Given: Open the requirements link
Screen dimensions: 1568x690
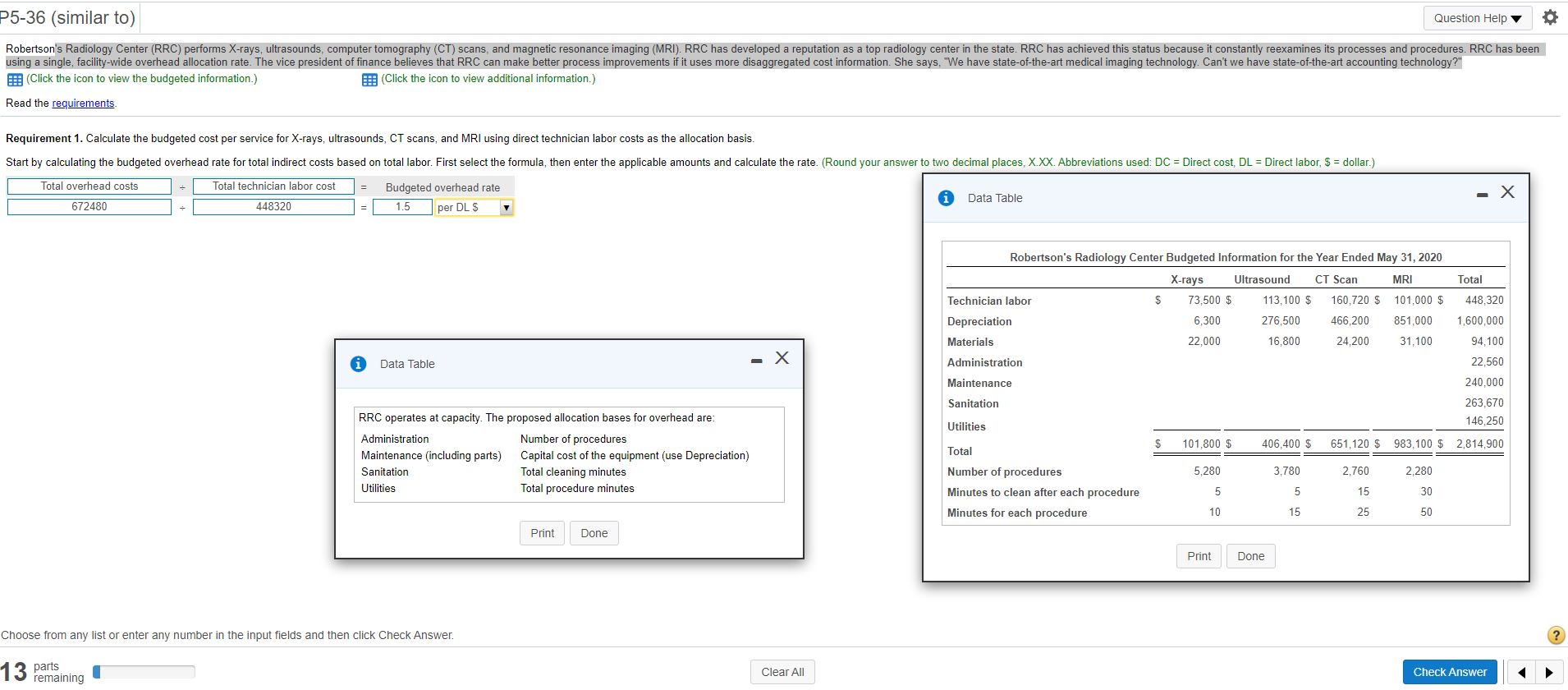Looking at the screenshot, I should 83,103.
